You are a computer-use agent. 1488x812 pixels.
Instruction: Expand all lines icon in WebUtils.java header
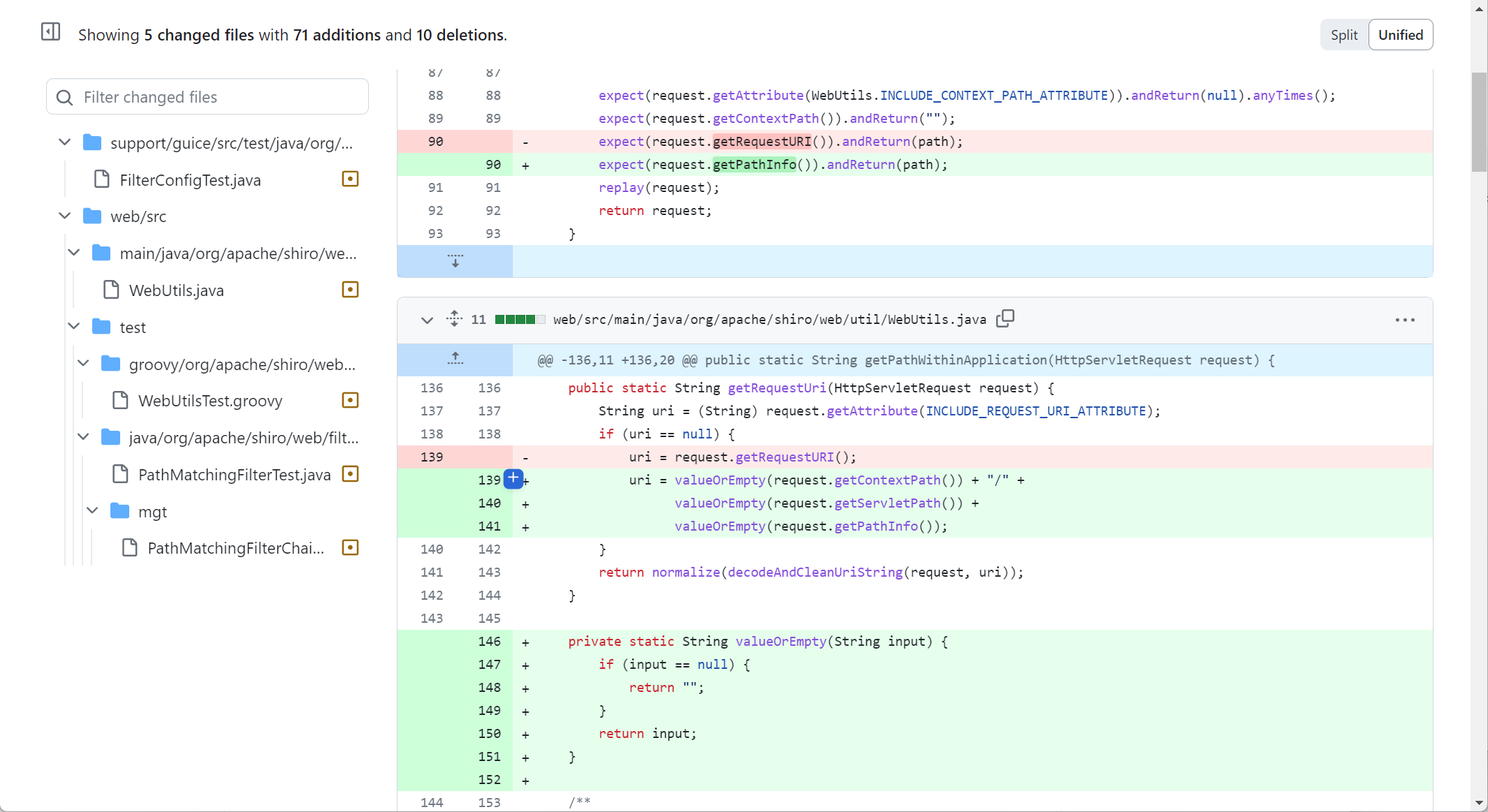pyautogui.click(x=454, y=319)
